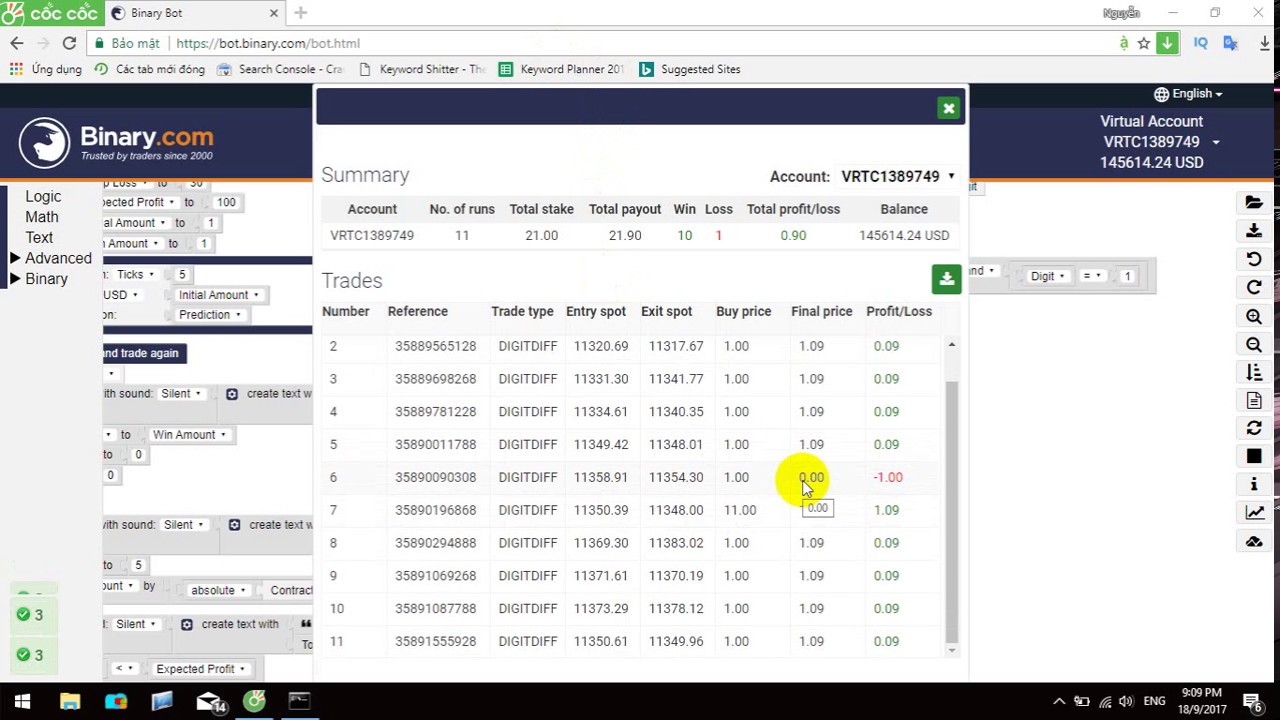Open the Windows notification center
This screenshot has width=1280, height=720.
[1252, 701]
